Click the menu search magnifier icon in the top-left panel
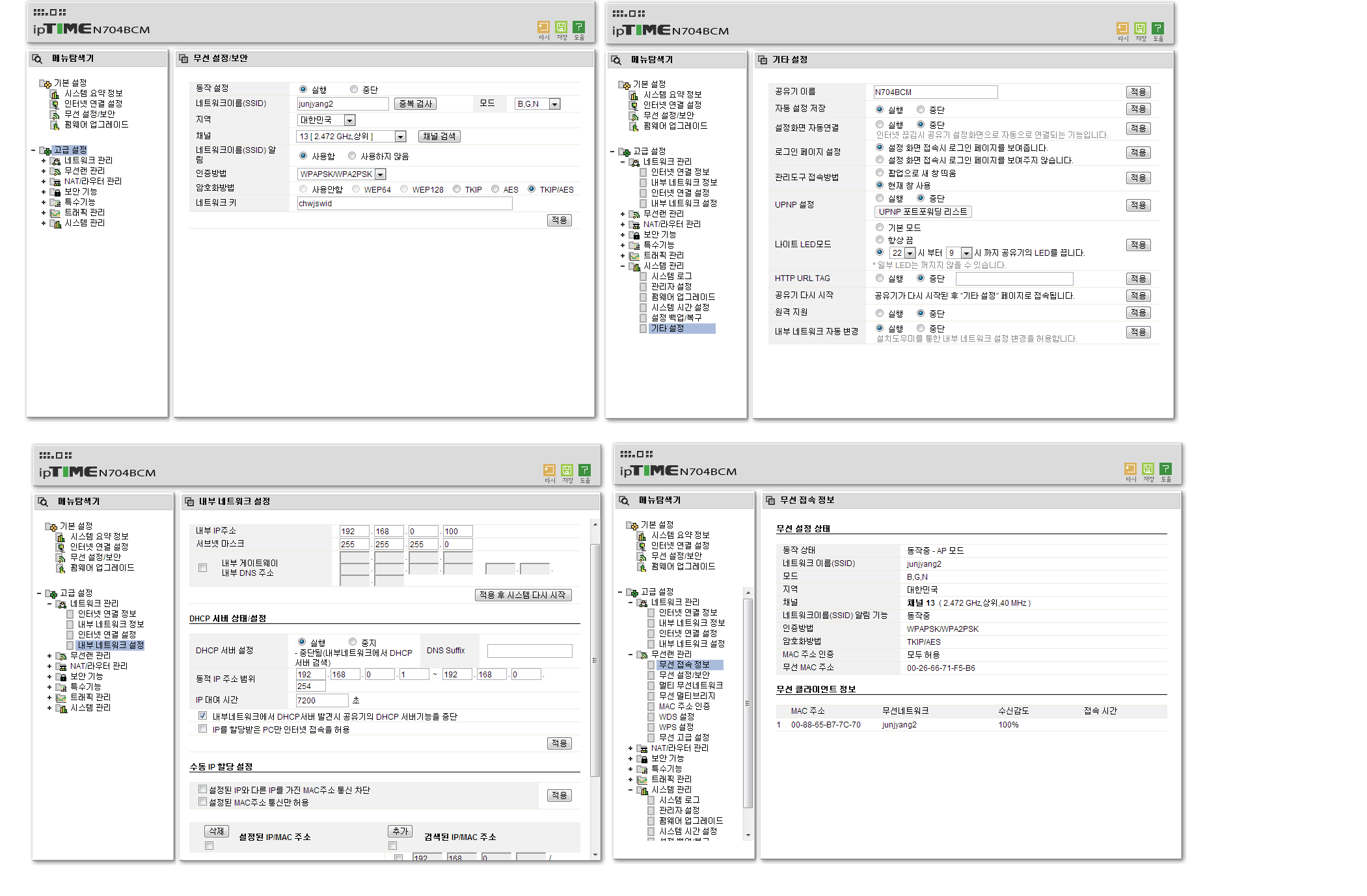Viewport: 1367px width, 896px height. coord(38,59)
